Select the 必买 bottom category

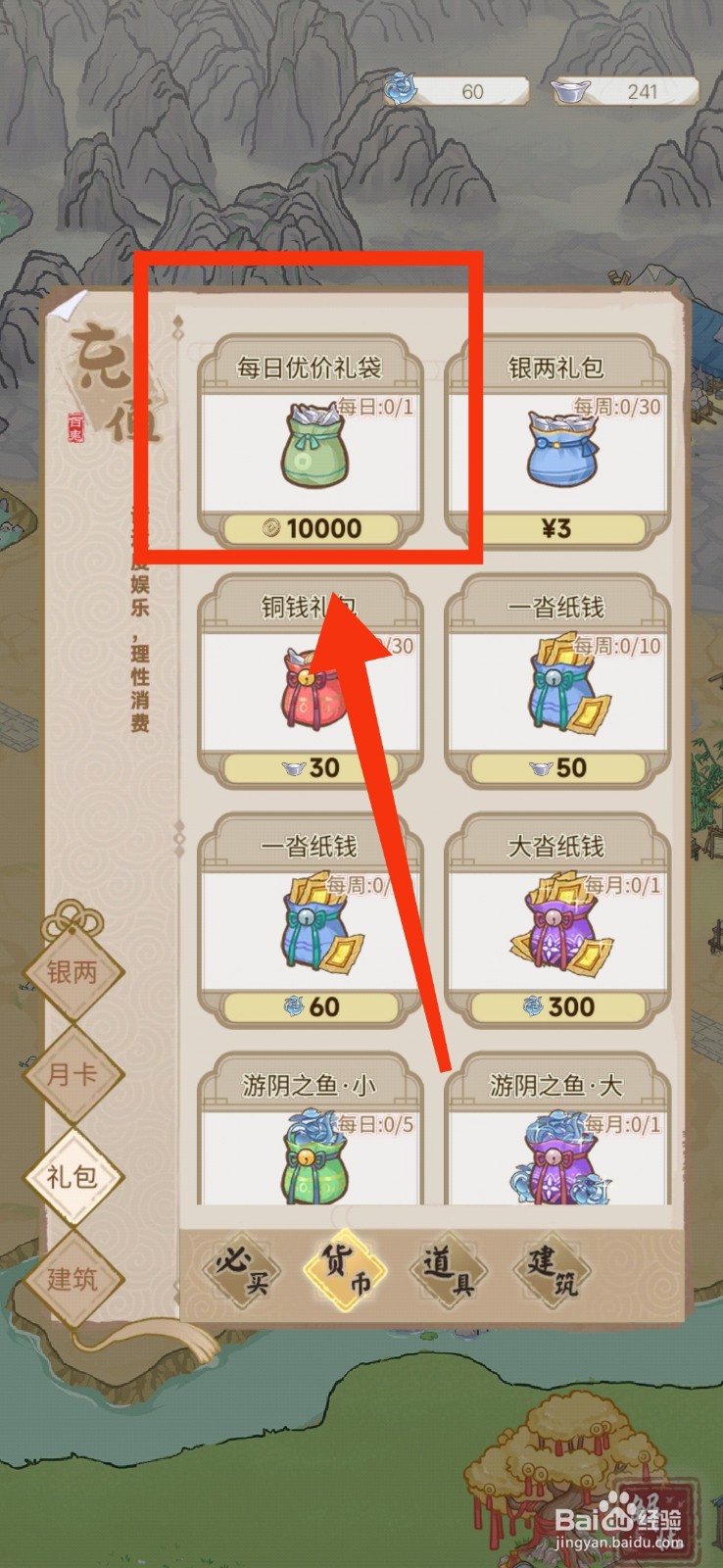point(243,1270)
